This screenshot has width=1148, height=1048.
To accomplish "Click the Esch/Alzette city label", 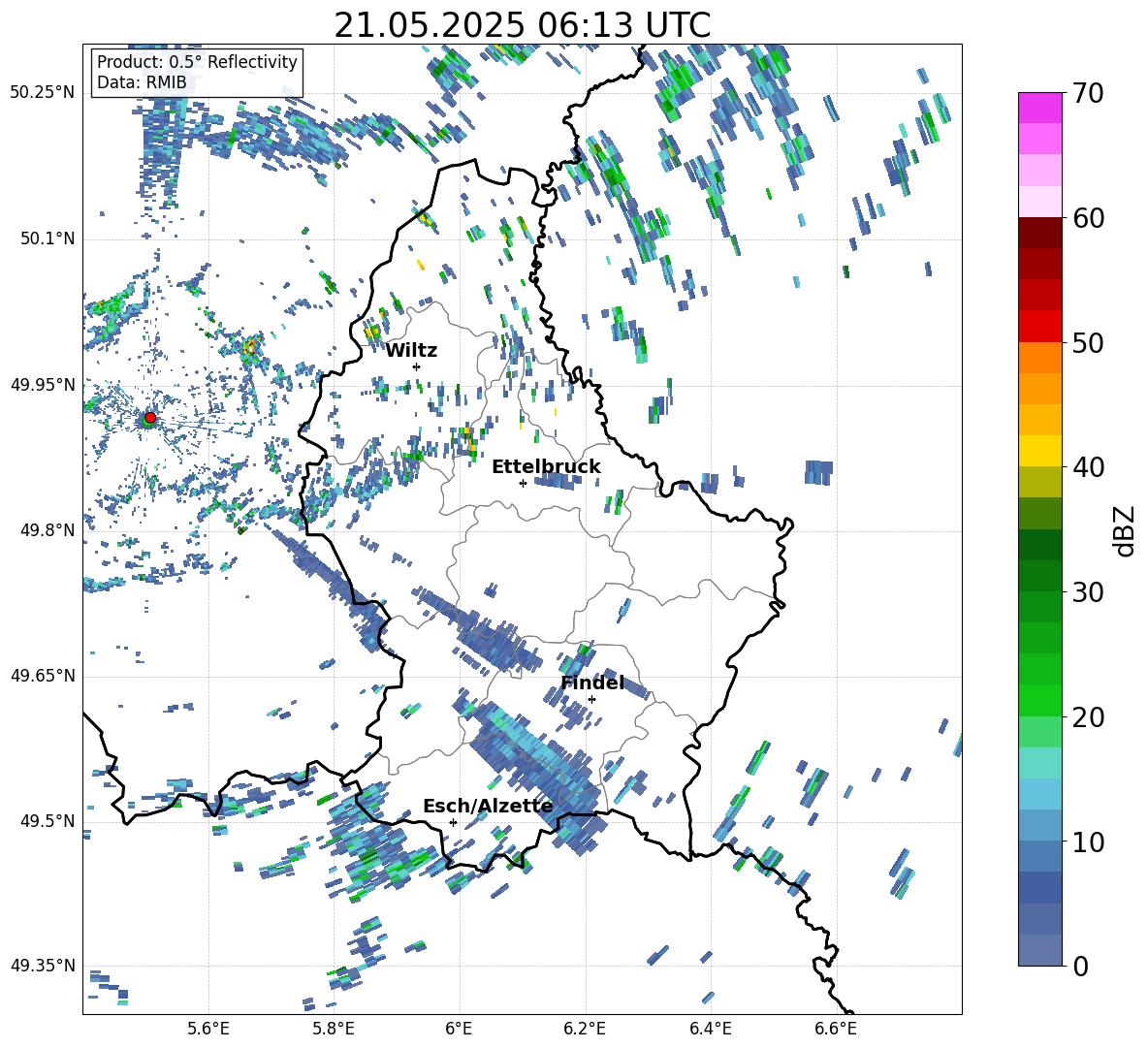I will pyautogui.click(x=488, y=807).
